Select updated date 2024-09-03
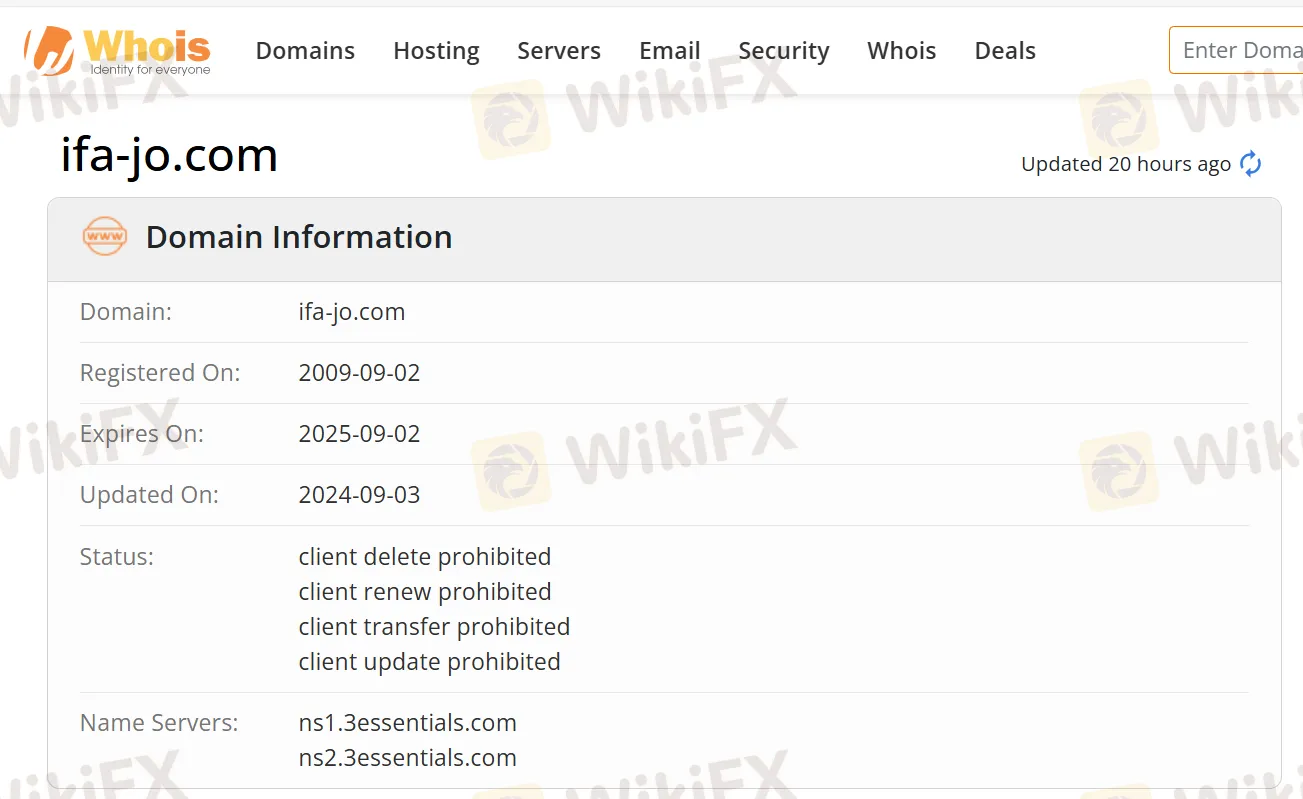The width and height of the screenshot is (1303, 799). [359, 495]
